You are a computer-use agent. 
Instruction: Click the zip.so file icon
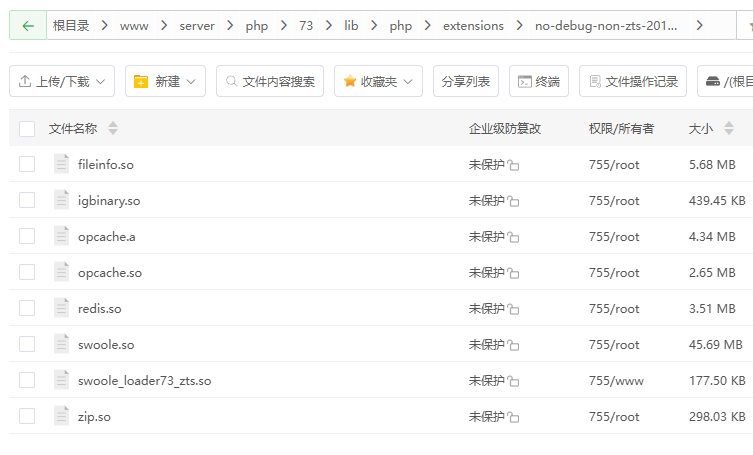pyautogui.click(x=61, y=416)
